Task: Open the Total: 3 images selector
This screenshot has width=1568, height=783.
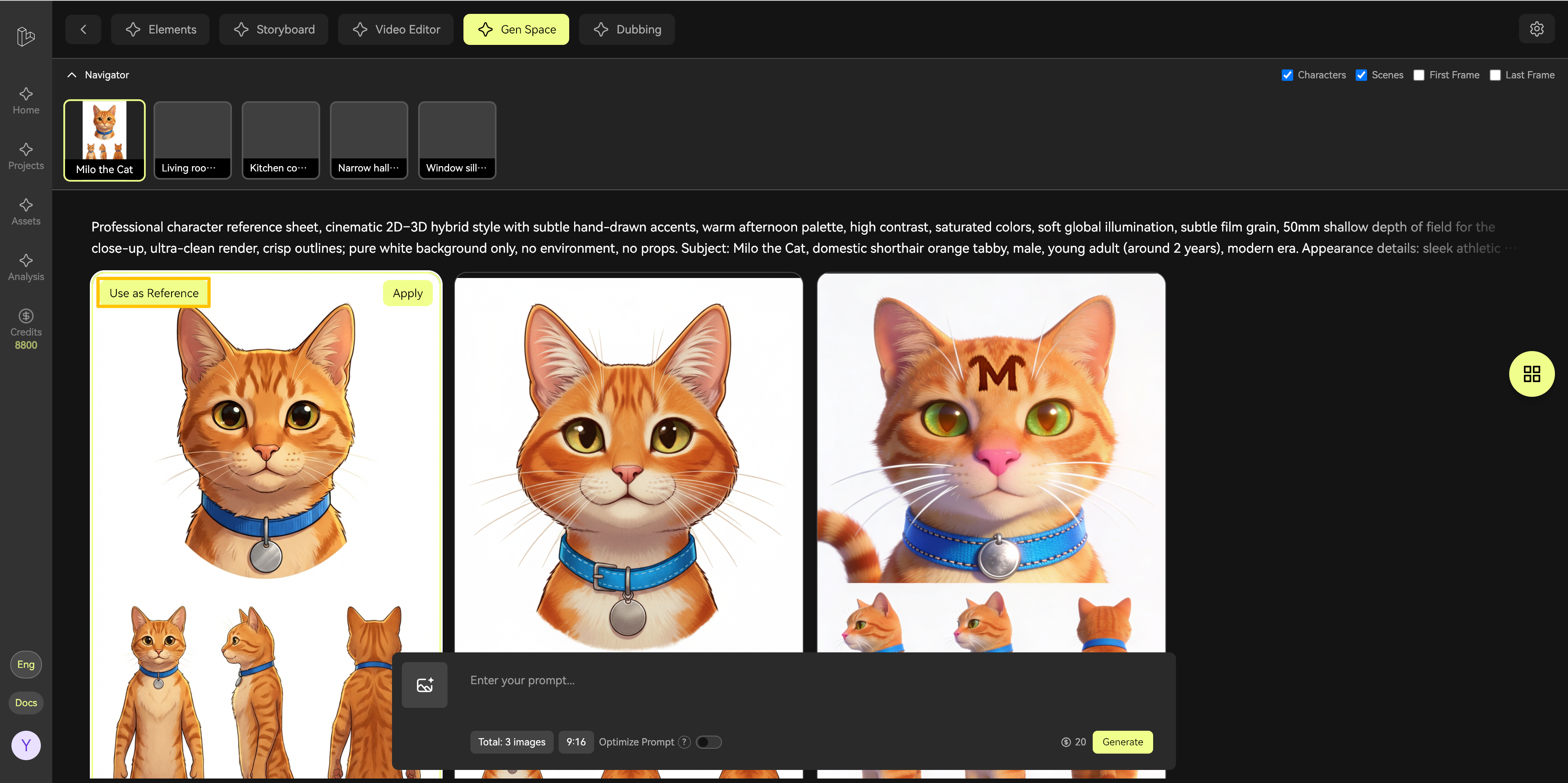Action: [x=511, y=742]
